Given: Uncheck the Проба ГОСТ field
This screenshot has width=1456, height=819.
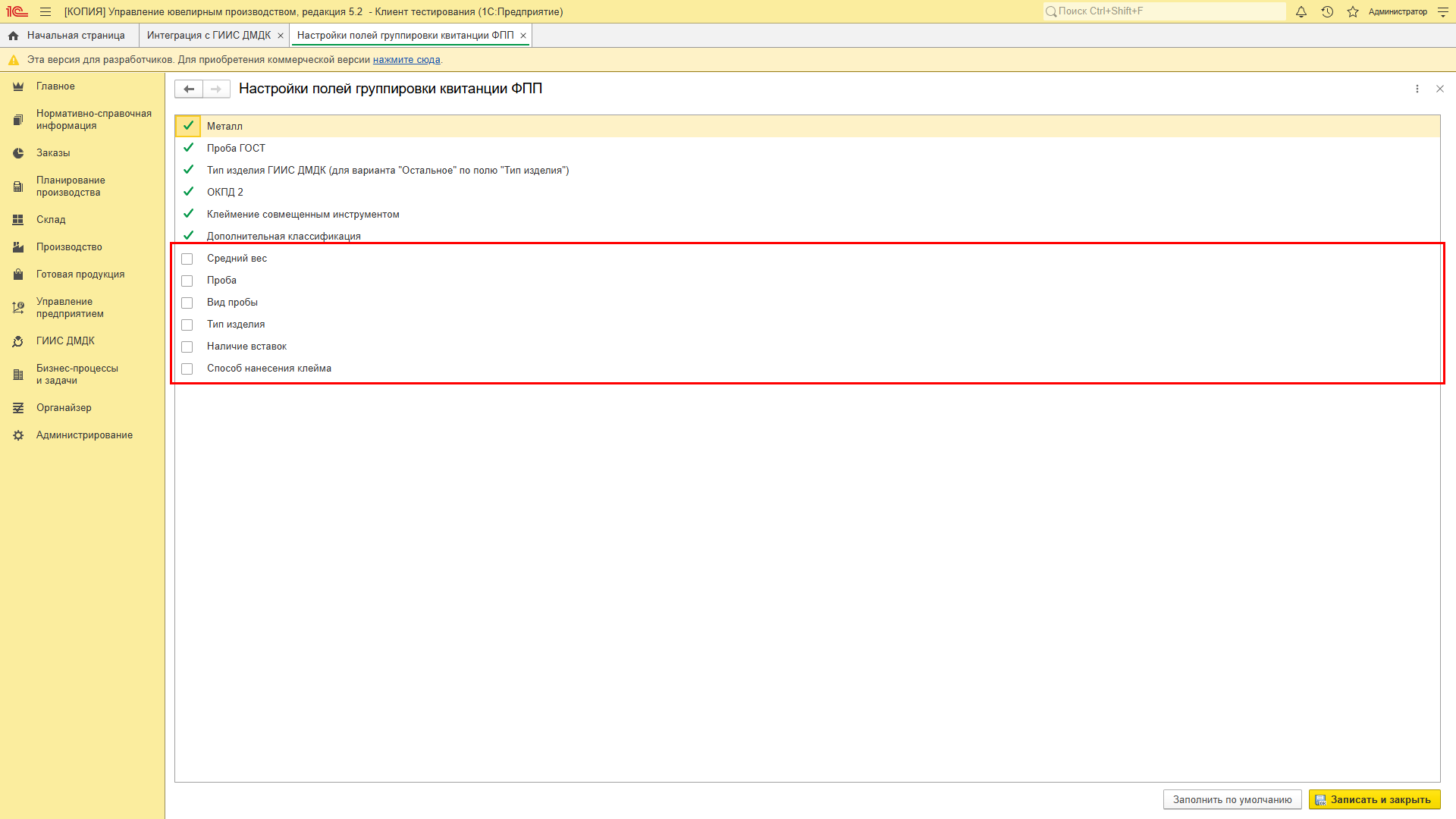Looking at the screenshot, I should (x=188, y=148).
